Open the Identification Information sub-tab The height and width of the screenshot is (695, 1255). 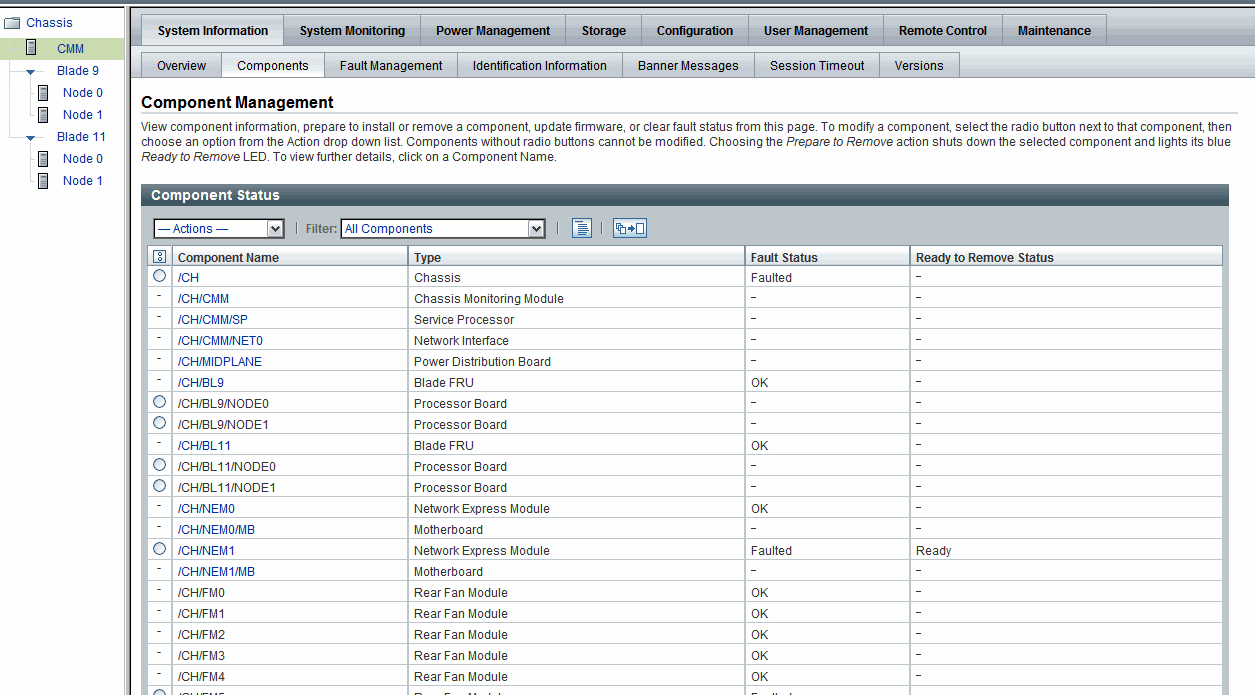click(x=540, y=66)
